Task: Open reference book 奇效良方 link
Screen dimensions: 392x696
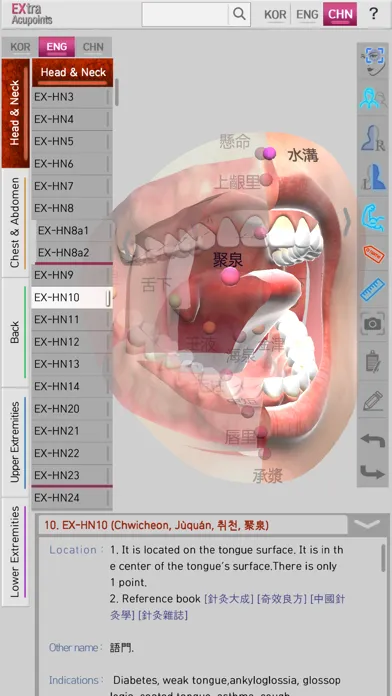Action: (281, 599)
